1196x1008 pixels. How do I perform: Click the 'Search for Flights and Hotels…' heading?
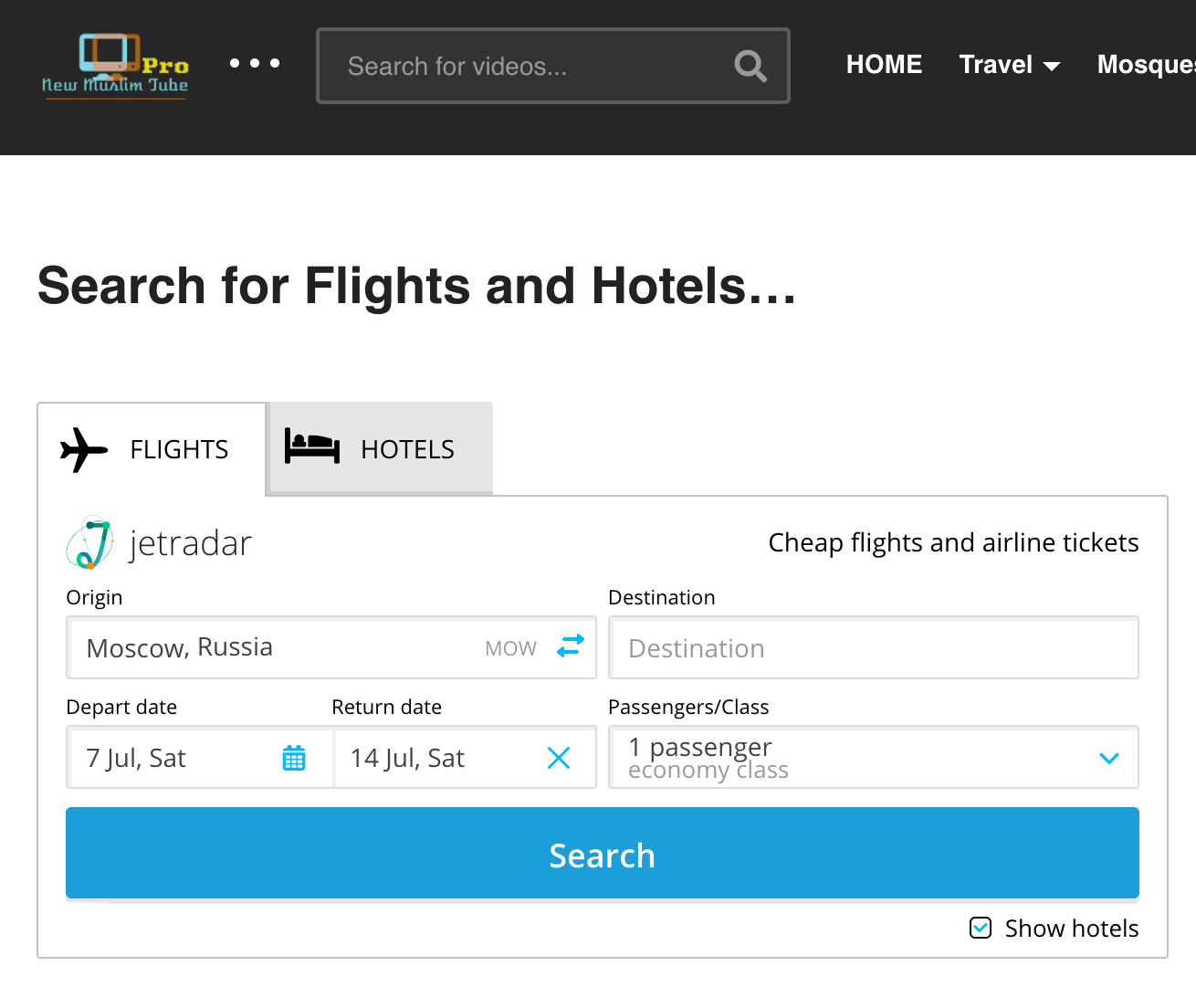[x=417, y=286]
